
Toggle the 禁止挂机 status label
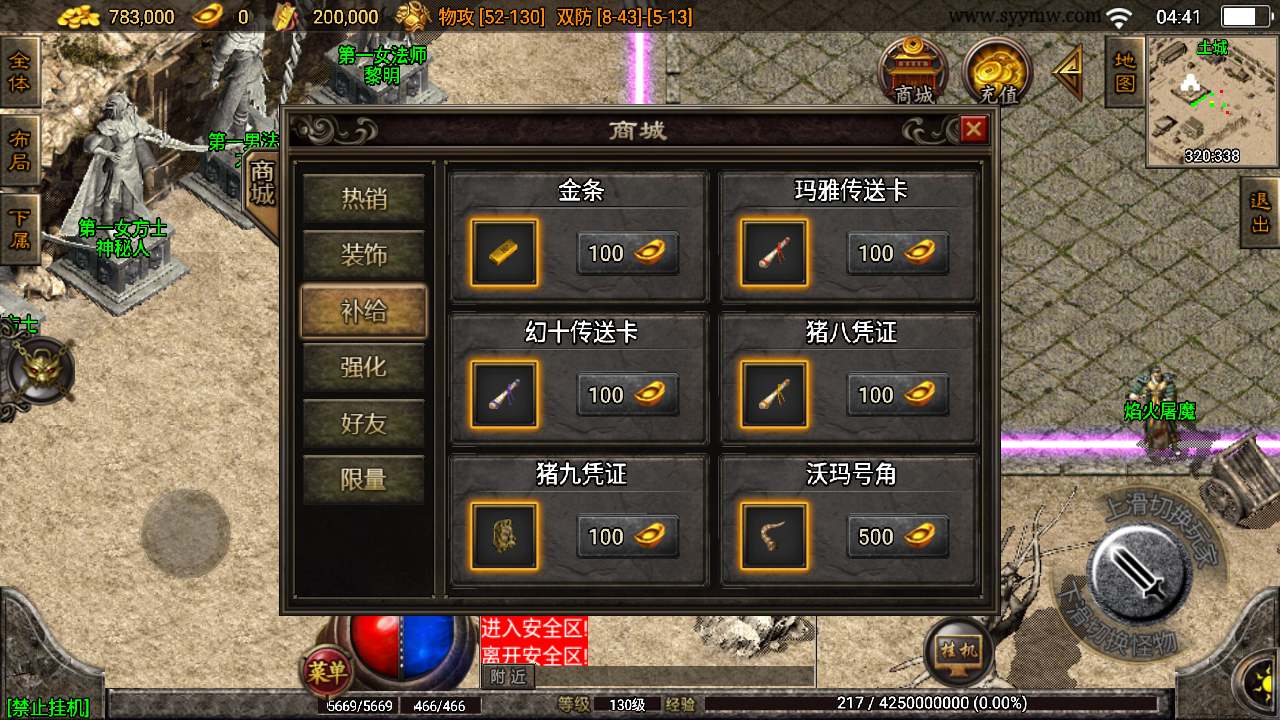pos(47,708)
